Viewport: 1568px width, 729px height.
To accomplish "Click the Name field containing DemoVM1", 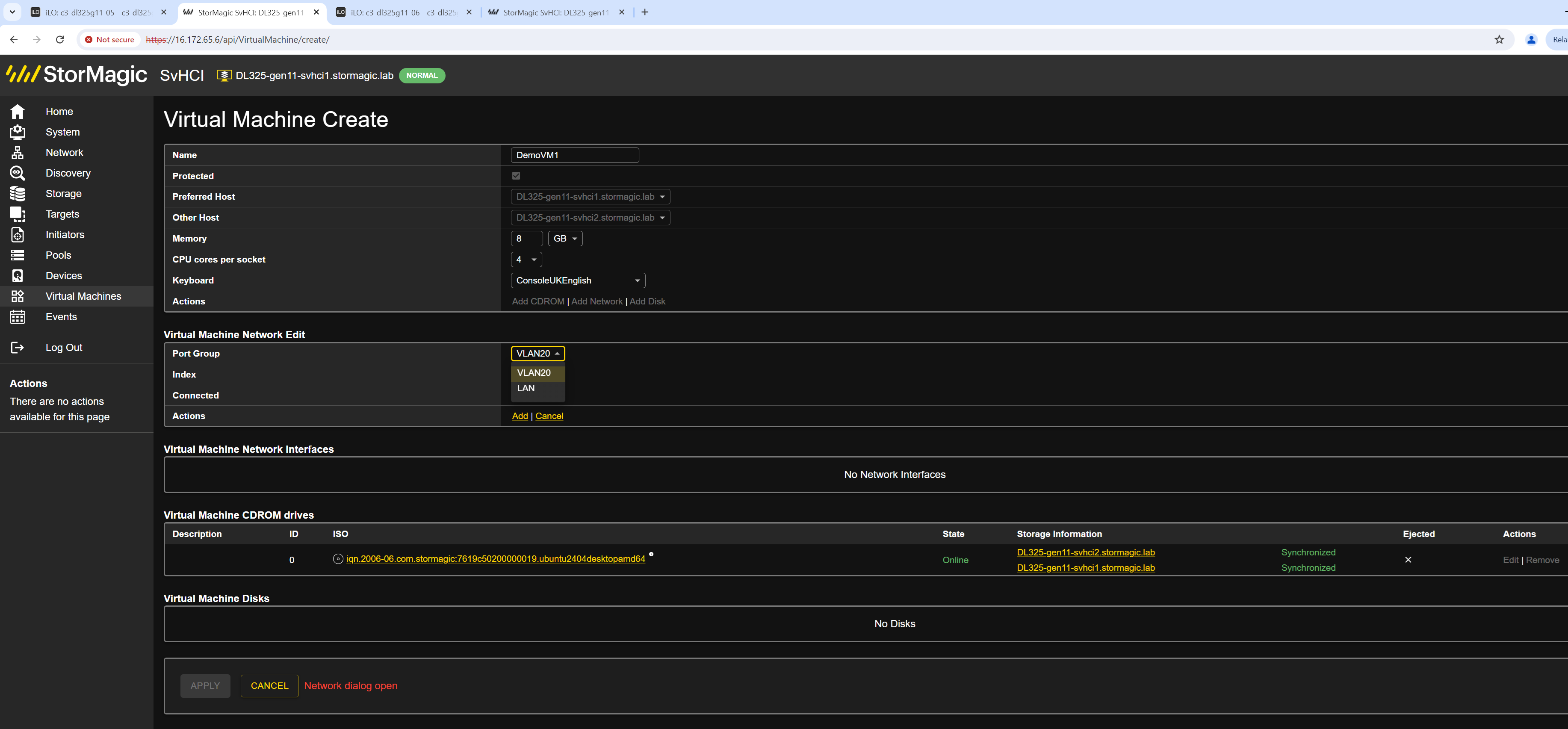I will pyautogui.click(x=575, y=155).
